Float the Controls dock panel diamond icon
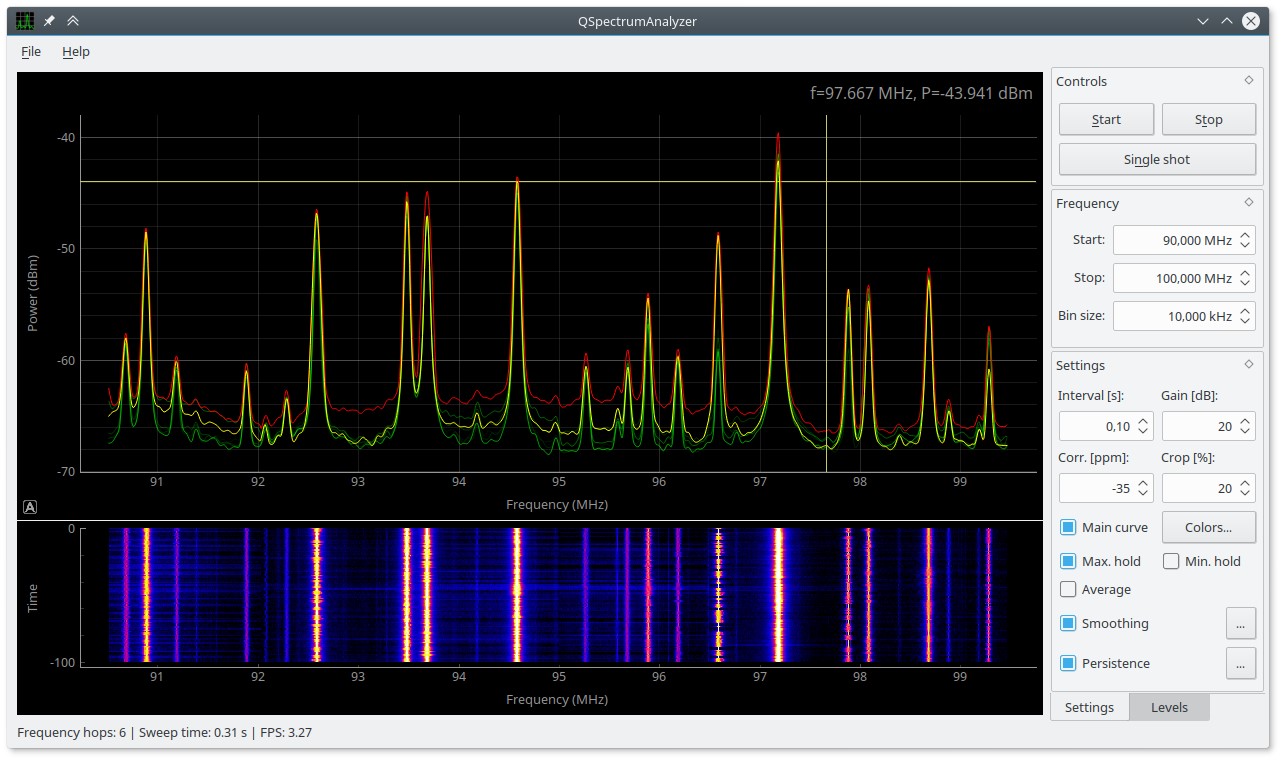 coord(1248,81)
